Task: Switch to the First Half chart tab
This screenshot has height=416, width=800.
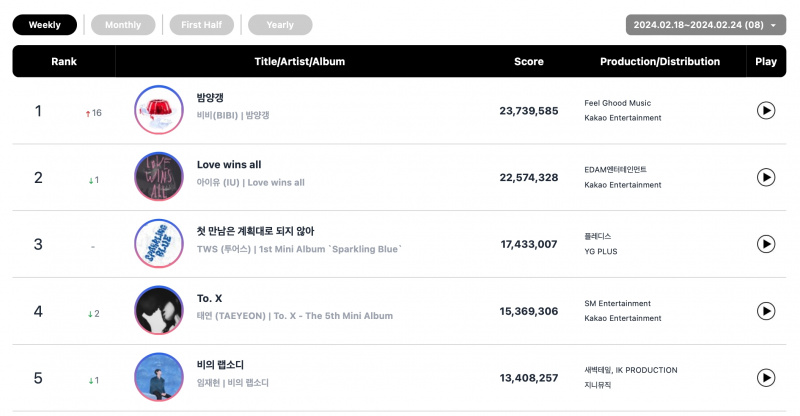Action: pos(202,25)
